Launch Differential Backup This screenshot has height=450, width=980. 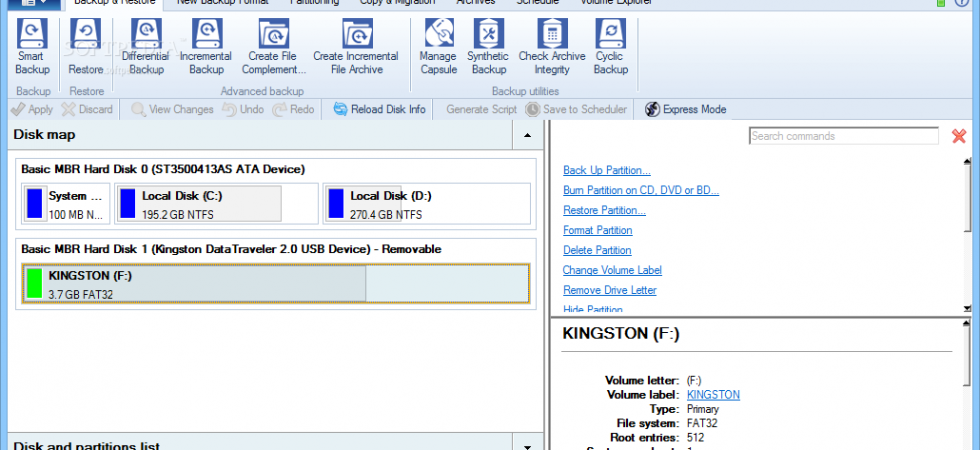[146, 47]
